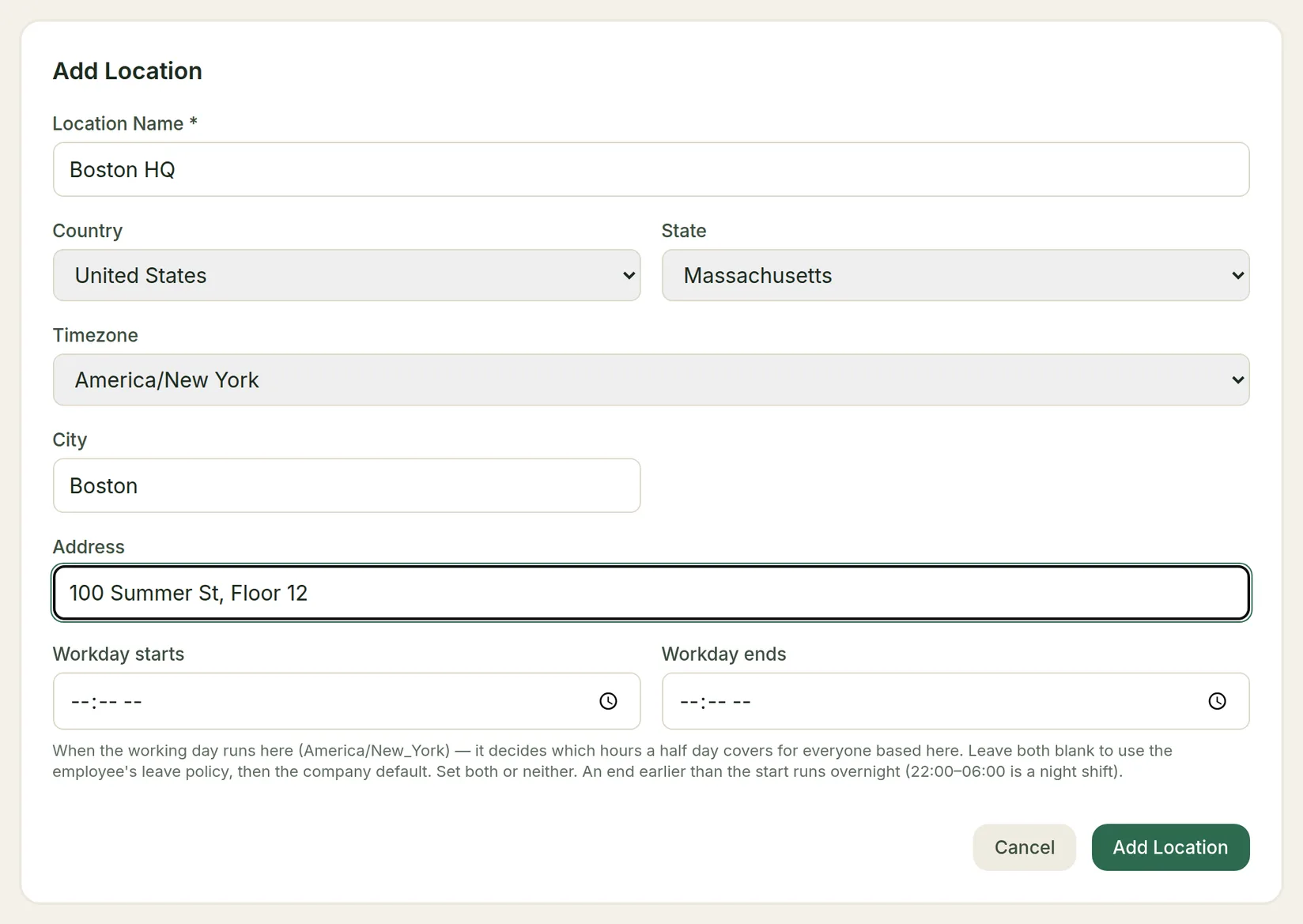Viewport: 1303px width, 924px height.
Task: Click the "Timezone" label
Action: [95, 335]
